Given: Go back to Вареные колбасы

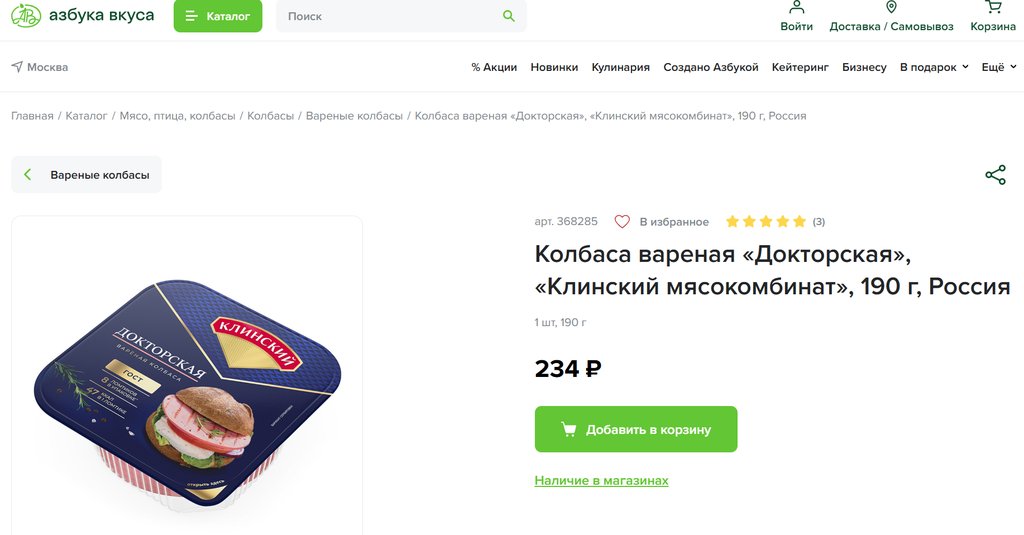Looking at the screenshot, I should (86, 174).
